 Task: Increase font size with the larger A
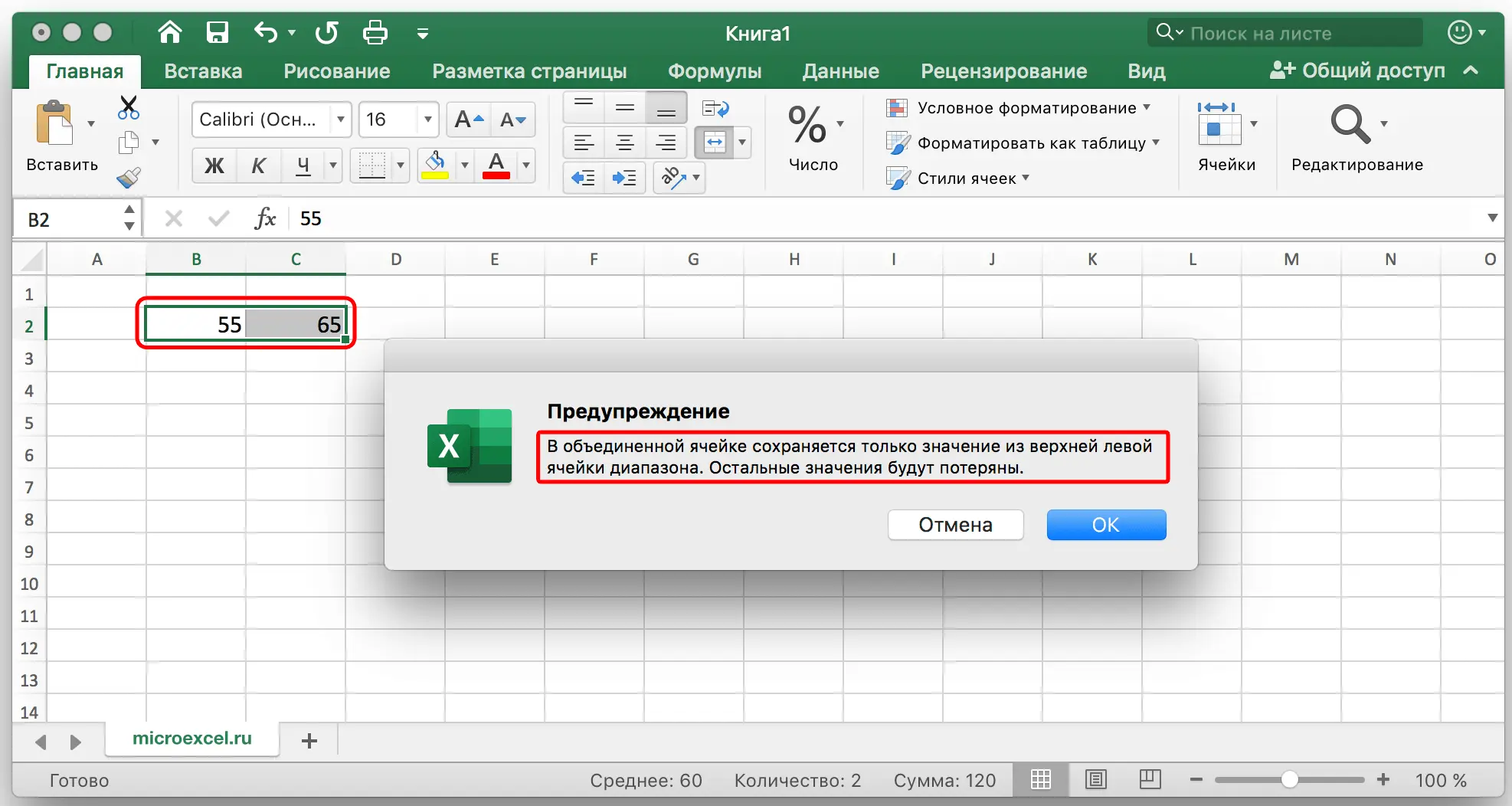tap(469, 120)
